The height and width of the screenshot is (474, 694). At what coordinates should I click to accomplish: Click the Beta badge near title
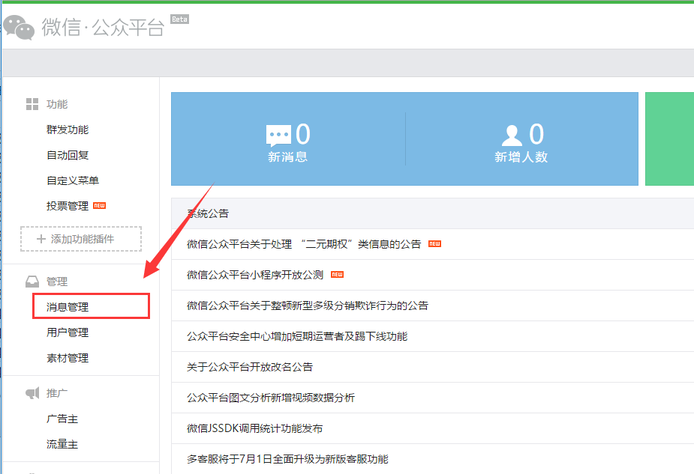(180, 19)
